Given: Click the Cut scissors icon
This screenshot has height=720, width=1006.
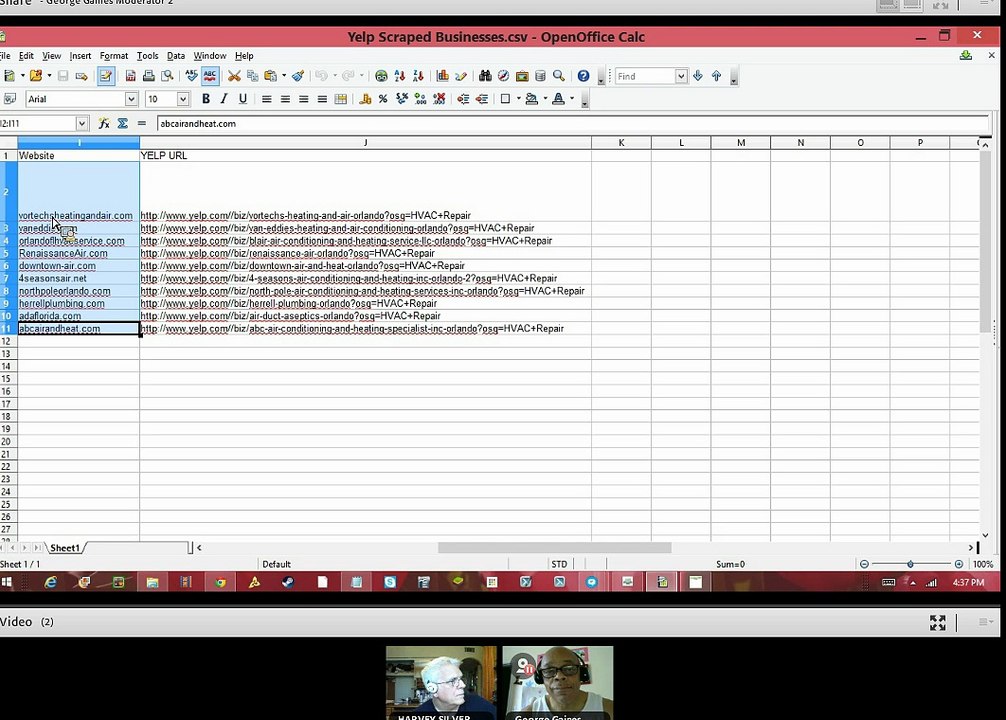Looking at the screenshot, I should point(234,76).
